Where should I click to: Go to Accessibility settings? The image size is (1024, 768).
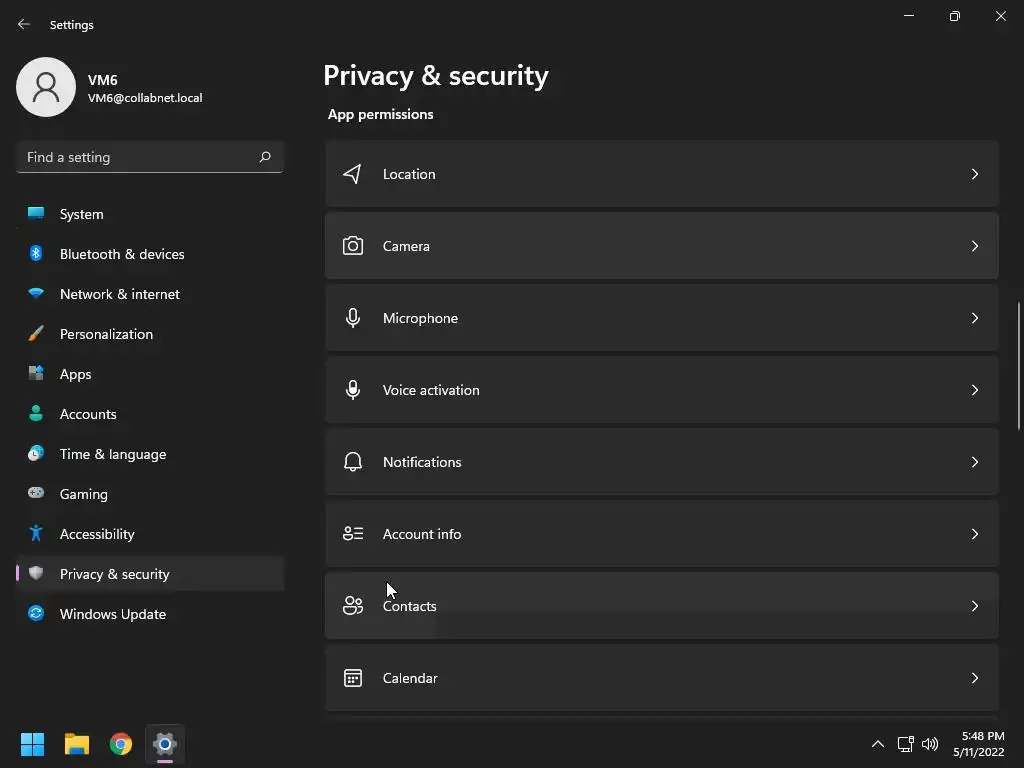tap(97, 534)
